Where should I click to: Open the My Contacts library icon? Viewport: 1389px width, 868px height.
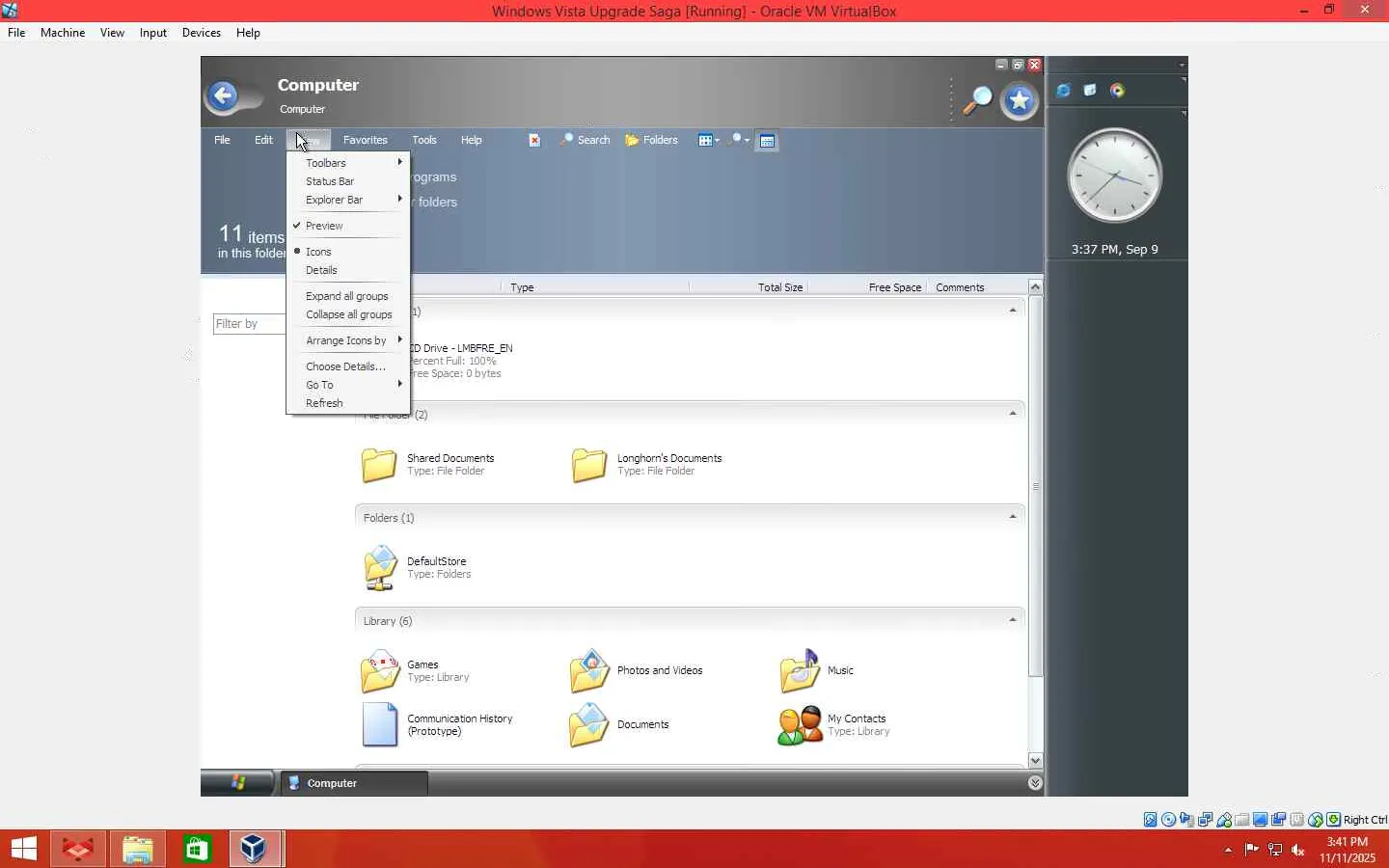800,725
